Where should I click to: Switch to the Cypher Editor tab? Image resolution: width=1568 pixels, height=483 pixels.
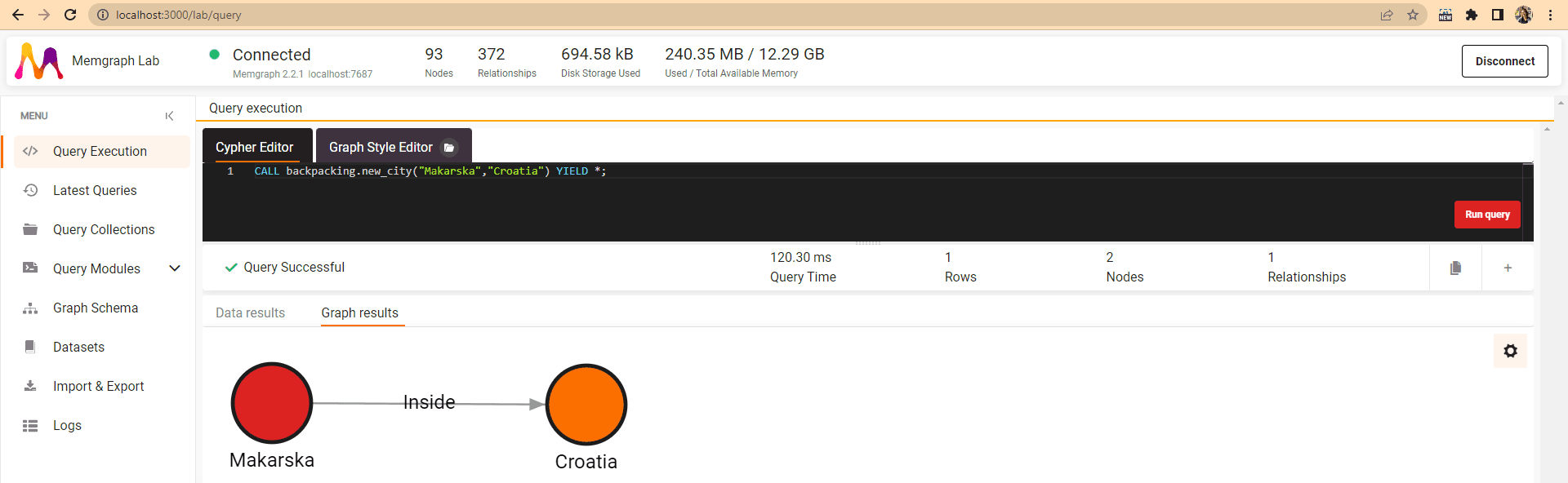point(254,147)
